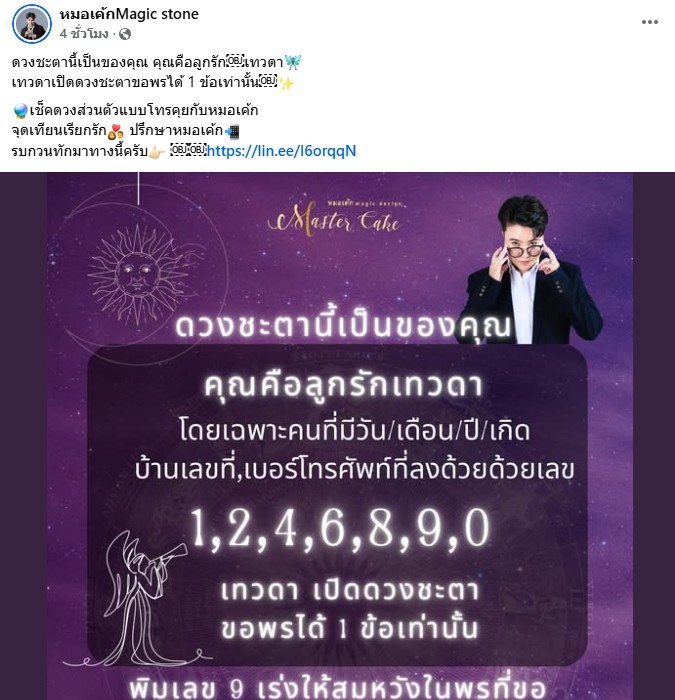
Task: Click the mobile phone emoji after ปรึกษาหมอเค้ก
Action: tap(232, 131)
